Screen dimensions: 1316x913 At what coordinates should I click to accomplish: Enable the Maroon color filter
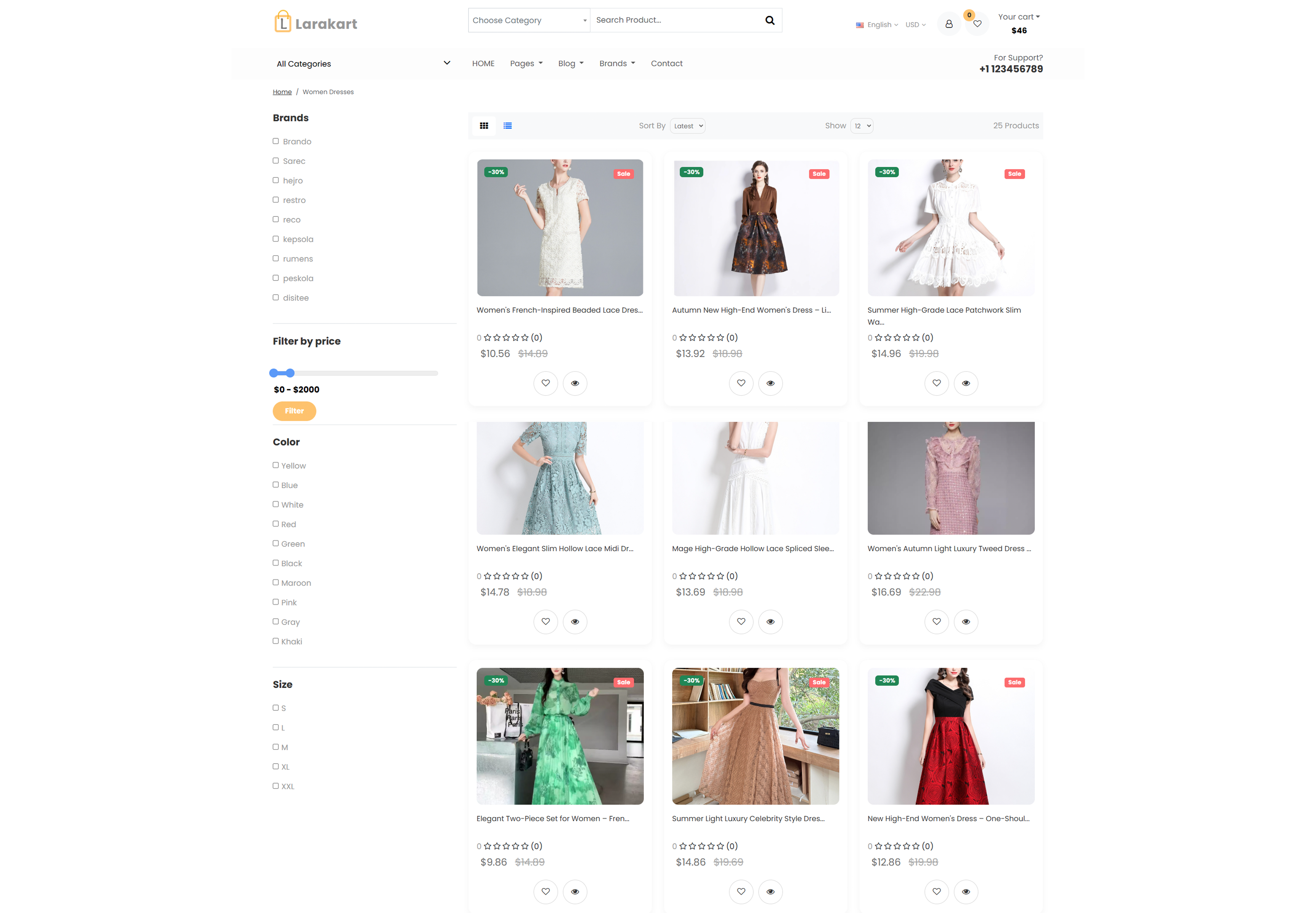coord(276,582)
